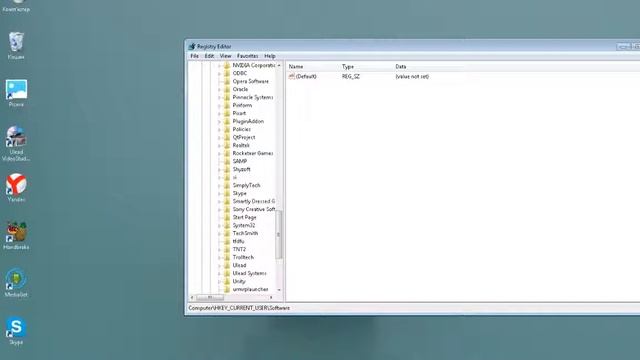Open the picture shortcut with landscape icon
The width and height of the screenshot is (640, 360).
[x=16, y=90]
